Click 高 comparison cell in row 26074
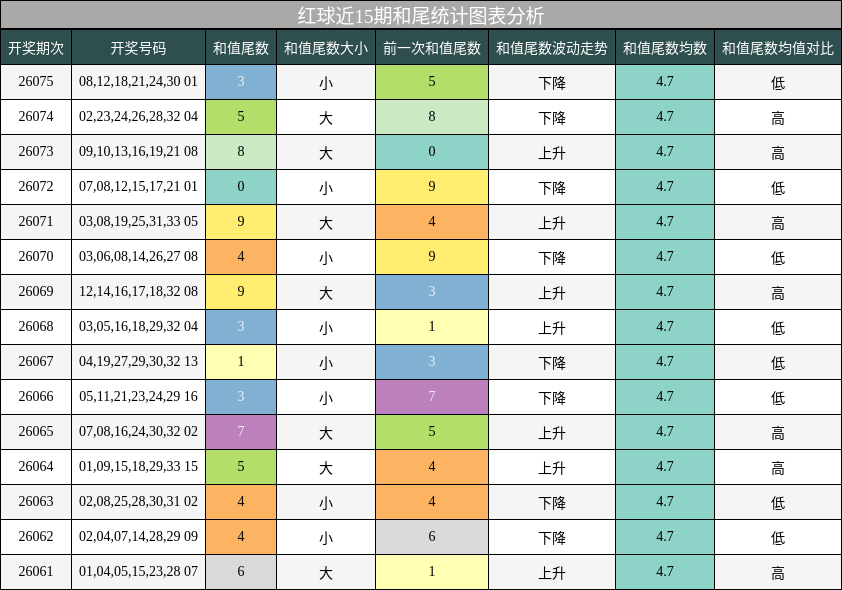842x590 pixels. 778,116
